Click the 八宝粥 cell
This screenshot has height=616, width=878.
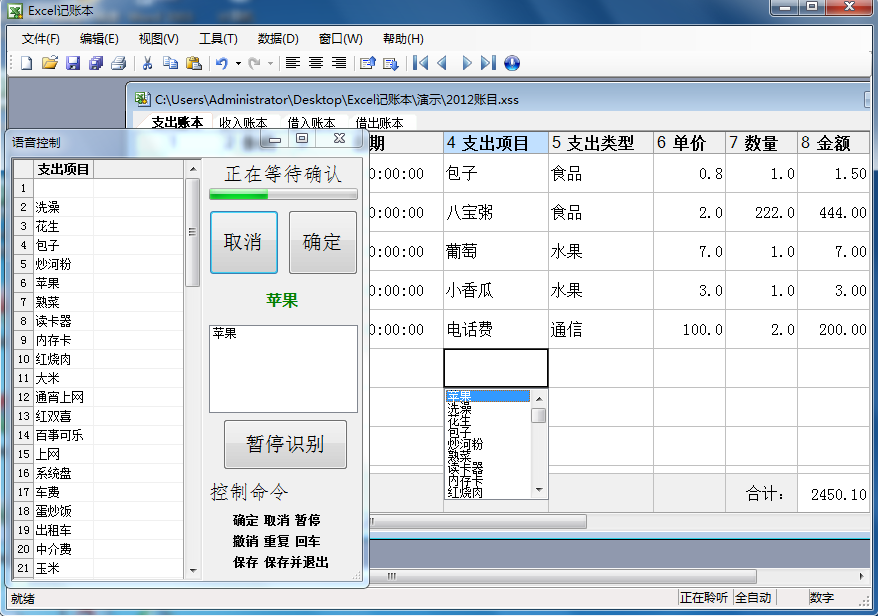496,213
